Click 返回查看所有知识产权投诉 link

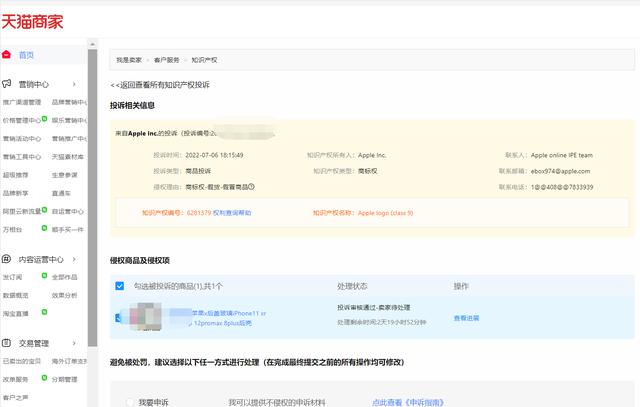pos(160,85)
